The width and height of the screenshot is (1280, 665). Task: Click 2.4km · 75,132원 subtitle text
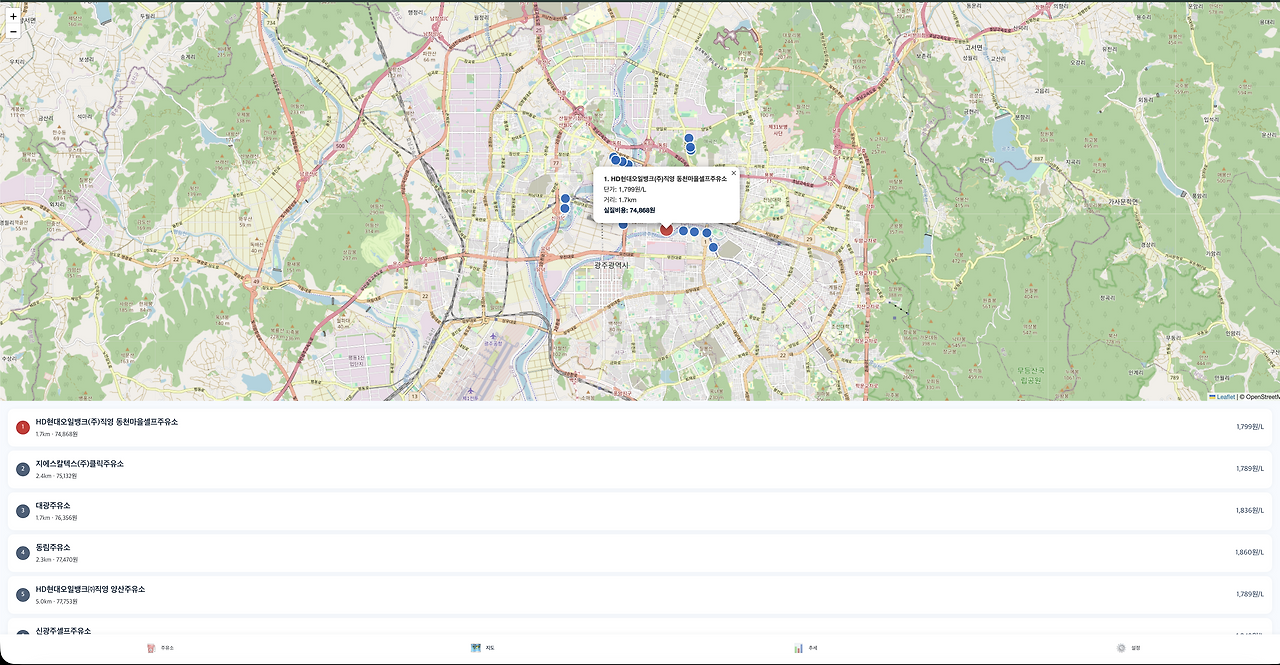[x=56, y=476]
